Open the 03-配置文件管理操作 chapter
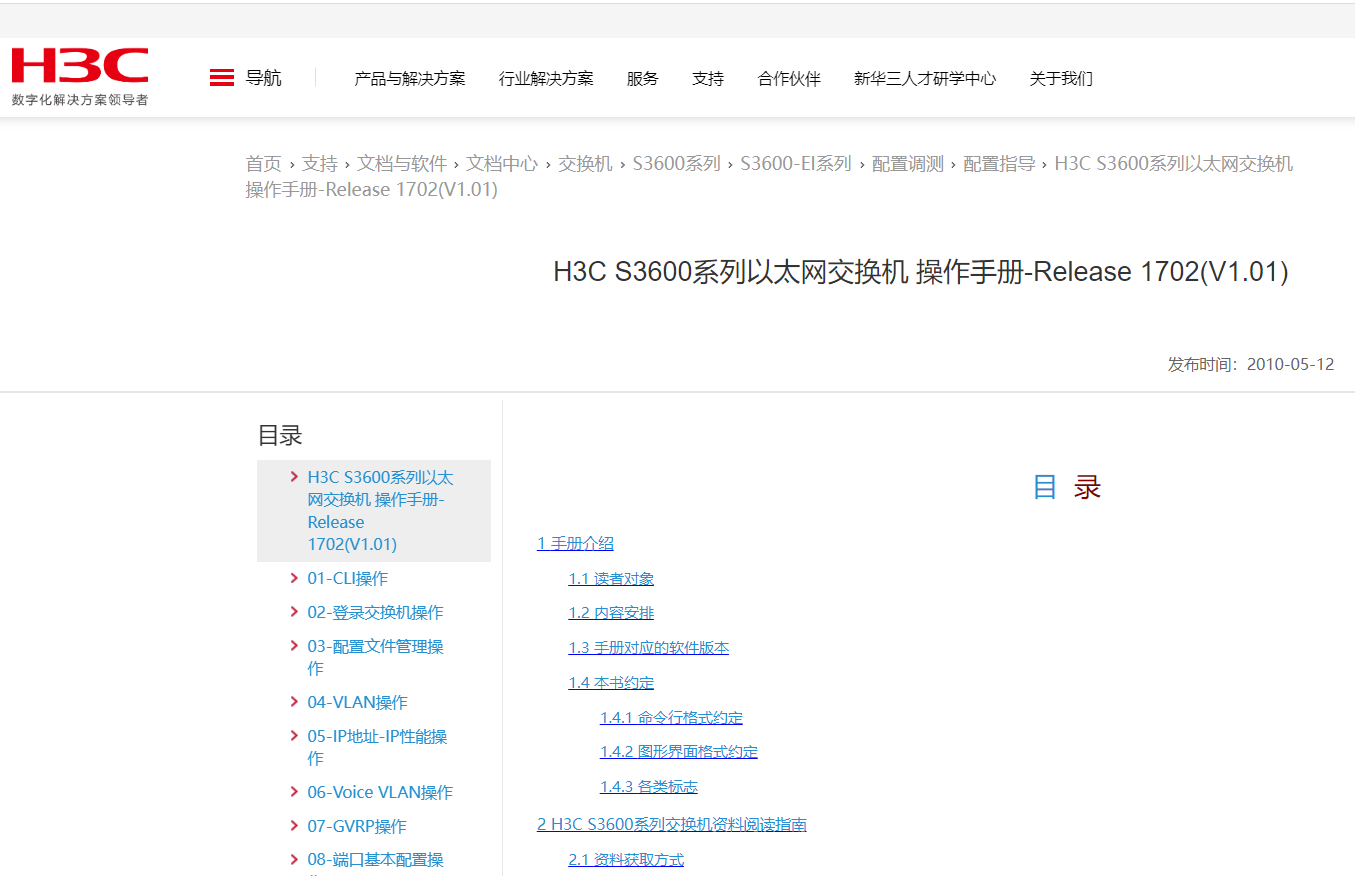Screen dimensions: 1355x876 (x=375, y=657)
